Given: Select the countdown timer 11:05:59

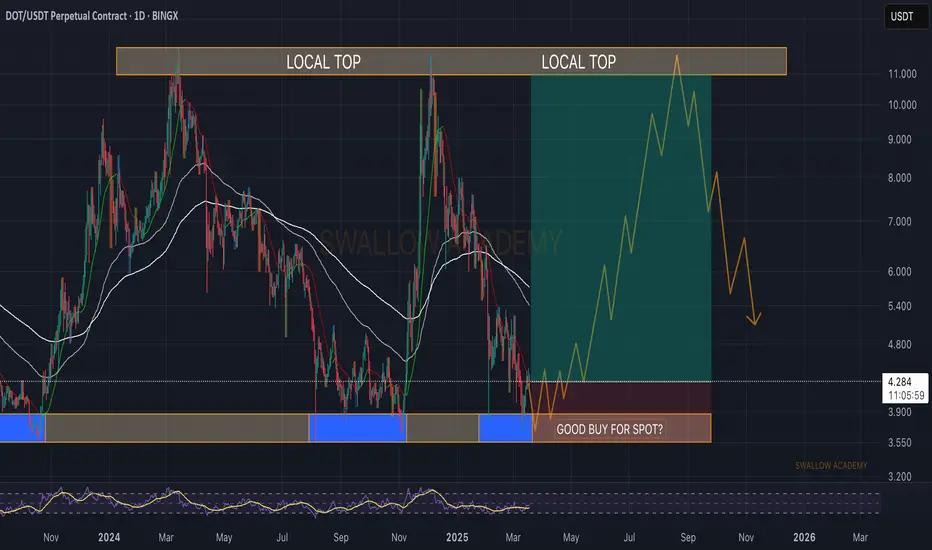Looking at the screenshot, I should tap(906, 395).
